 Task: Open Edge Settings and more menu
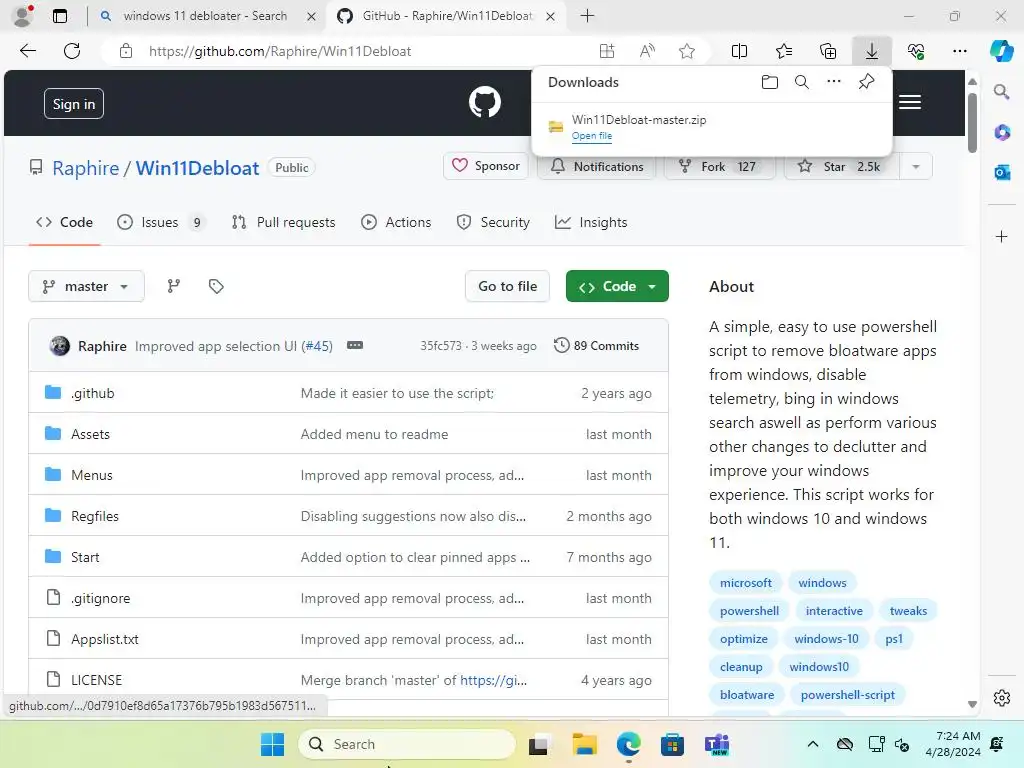(x=959, y=51)
